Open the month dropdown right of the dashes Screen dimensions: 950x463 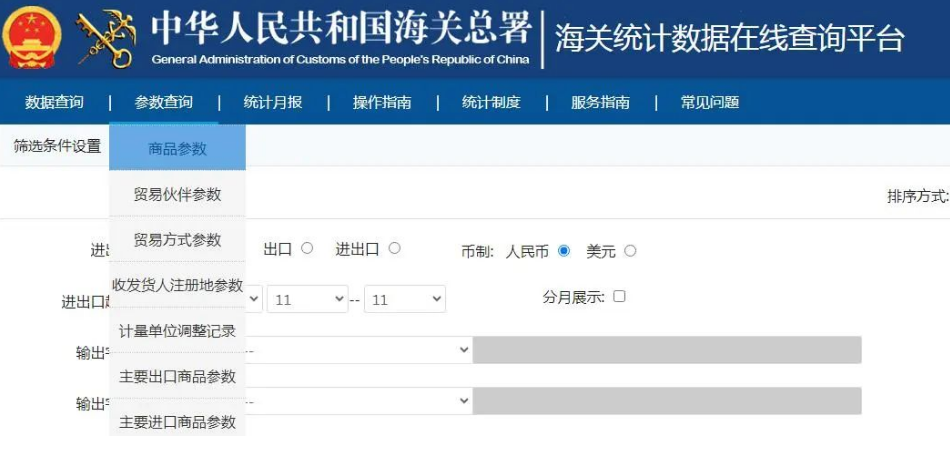coord(405,299)
